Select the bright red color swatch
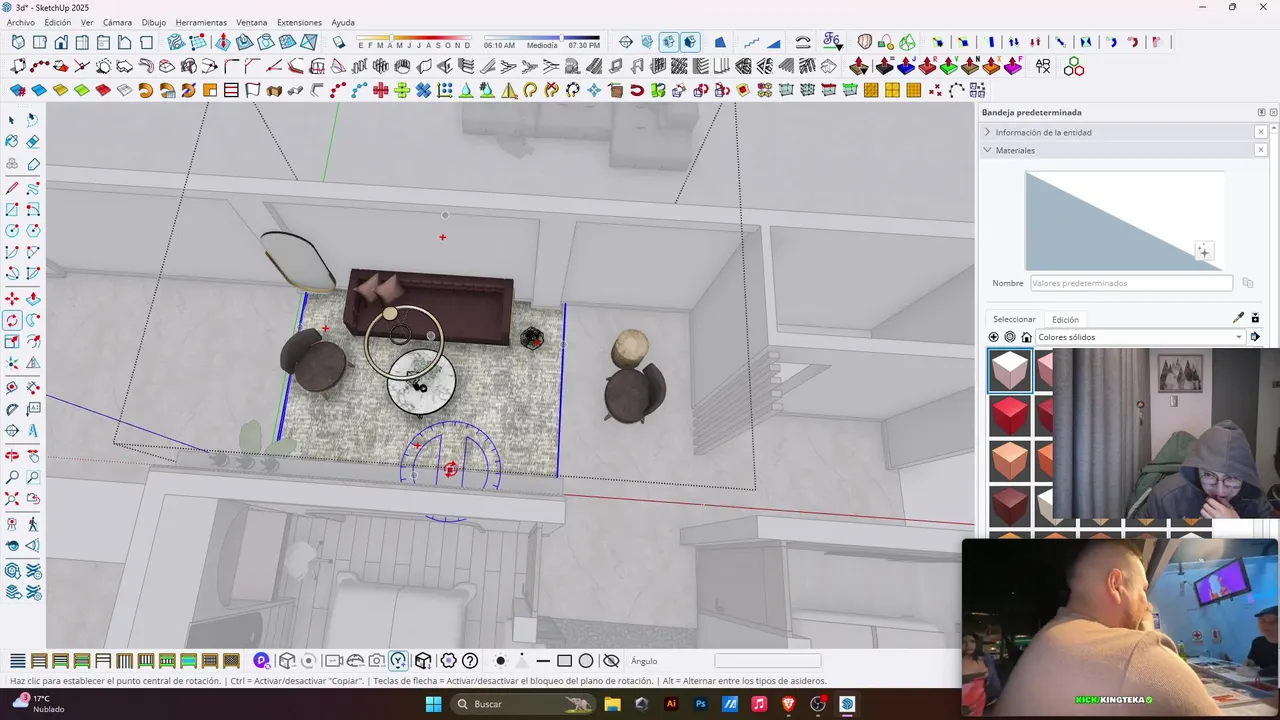Screen dimensions: 1280x720 coord(1009,416)
